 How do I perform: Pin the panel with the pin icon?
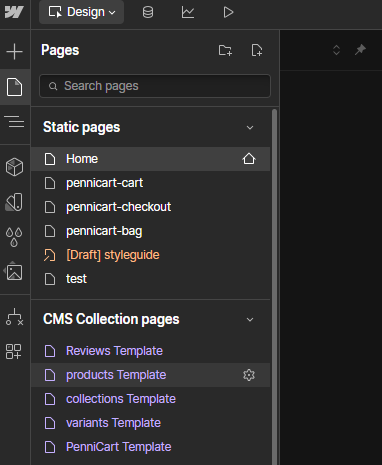360,50
